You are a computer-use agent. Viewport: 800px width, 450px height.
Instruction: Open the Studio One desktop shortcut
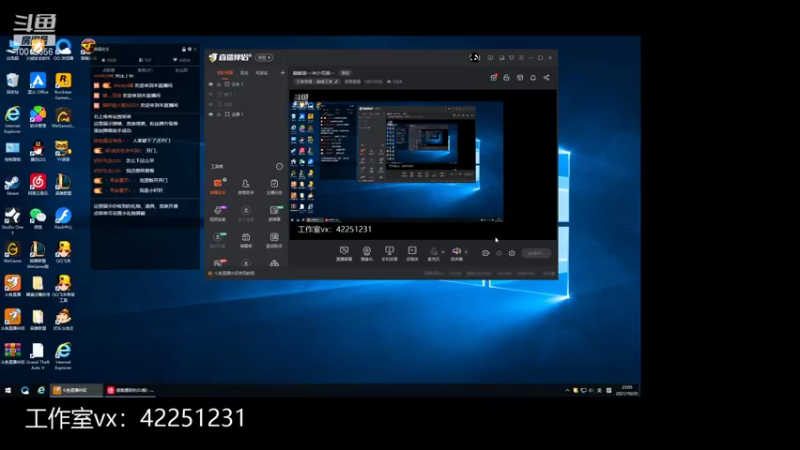coord(12,220)
